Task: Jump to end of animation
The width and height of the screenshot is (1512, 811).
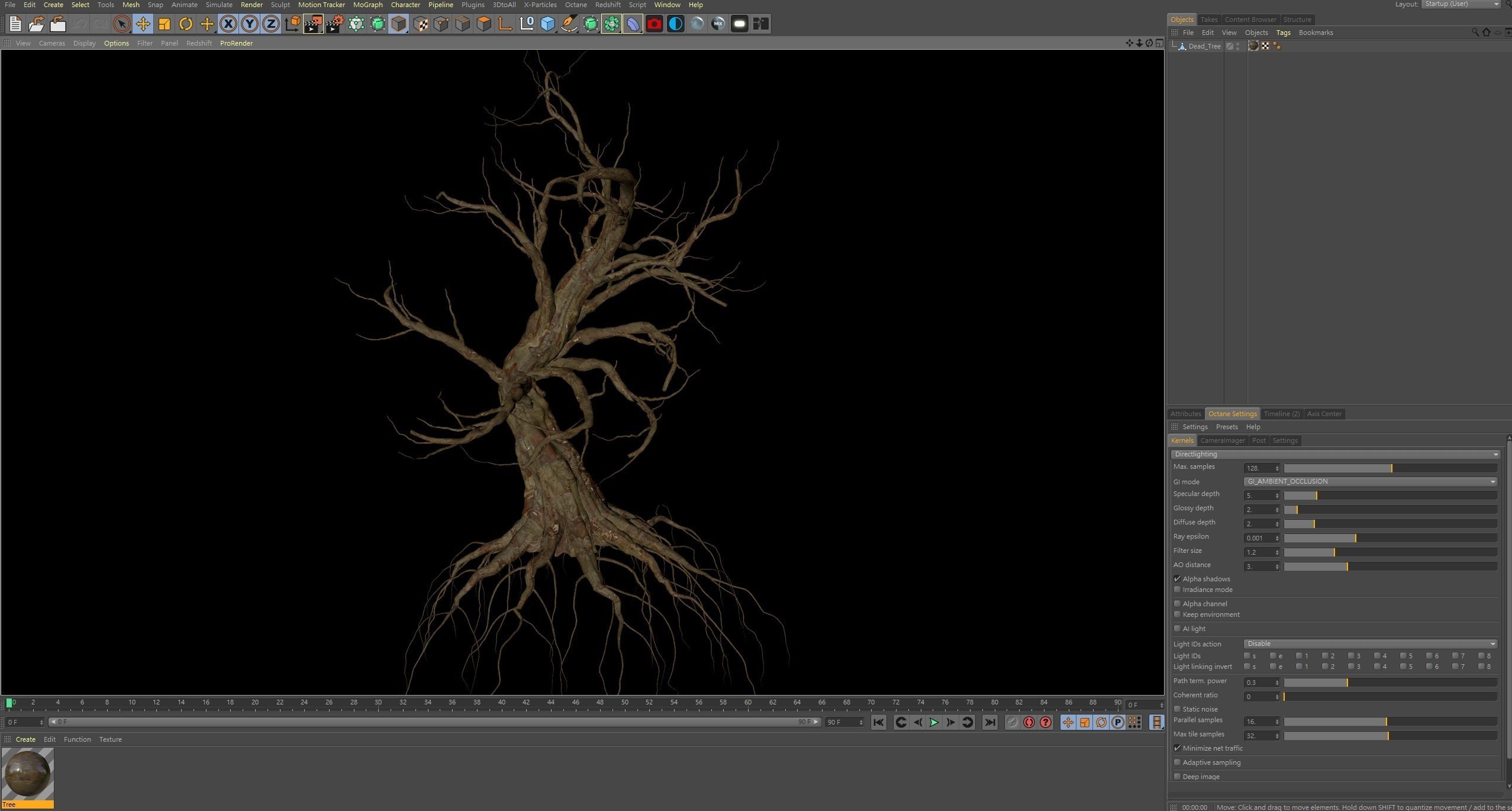Action: (x=989, y=722)
